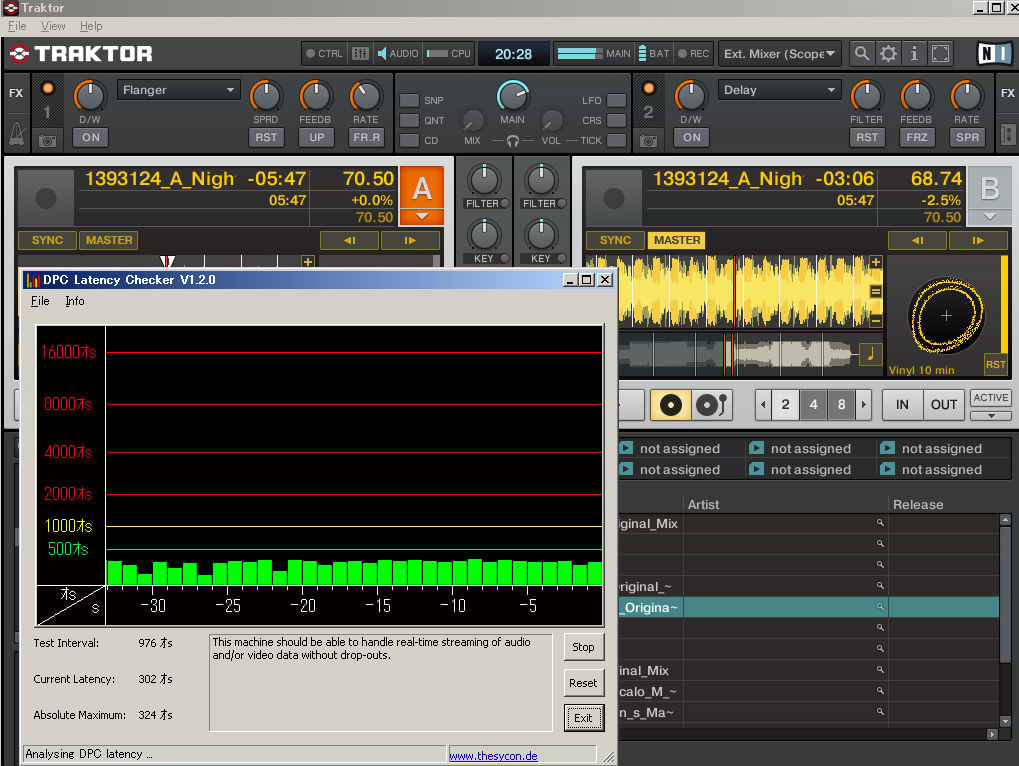Click the note icon on deck B stripe
The height and width of the screenshot is (766, 1019).
pyautogui.click(x=870, y=354)
